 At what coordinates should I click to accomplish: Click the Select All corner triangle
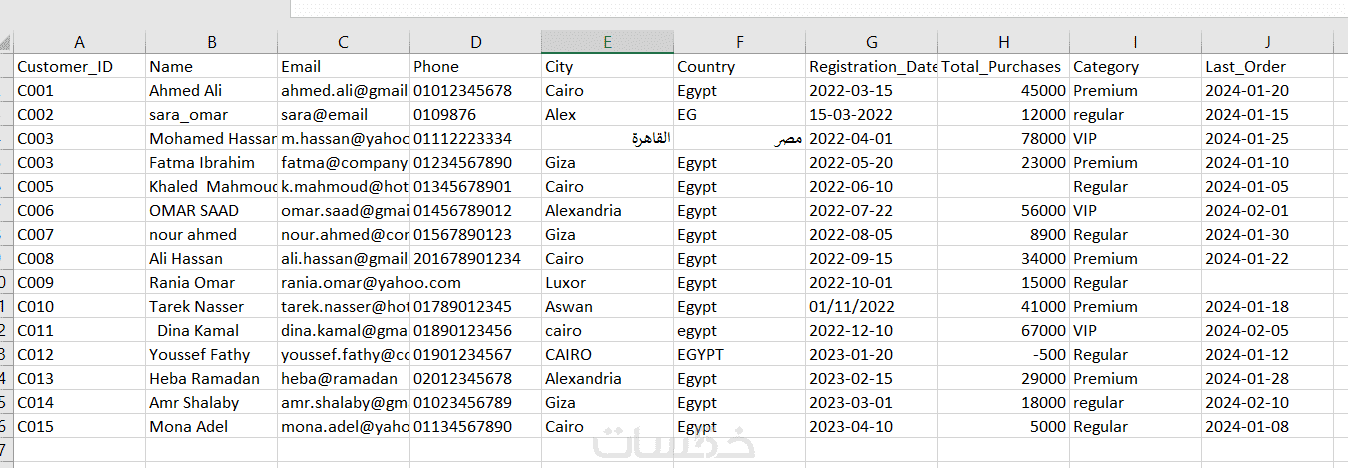6,43
